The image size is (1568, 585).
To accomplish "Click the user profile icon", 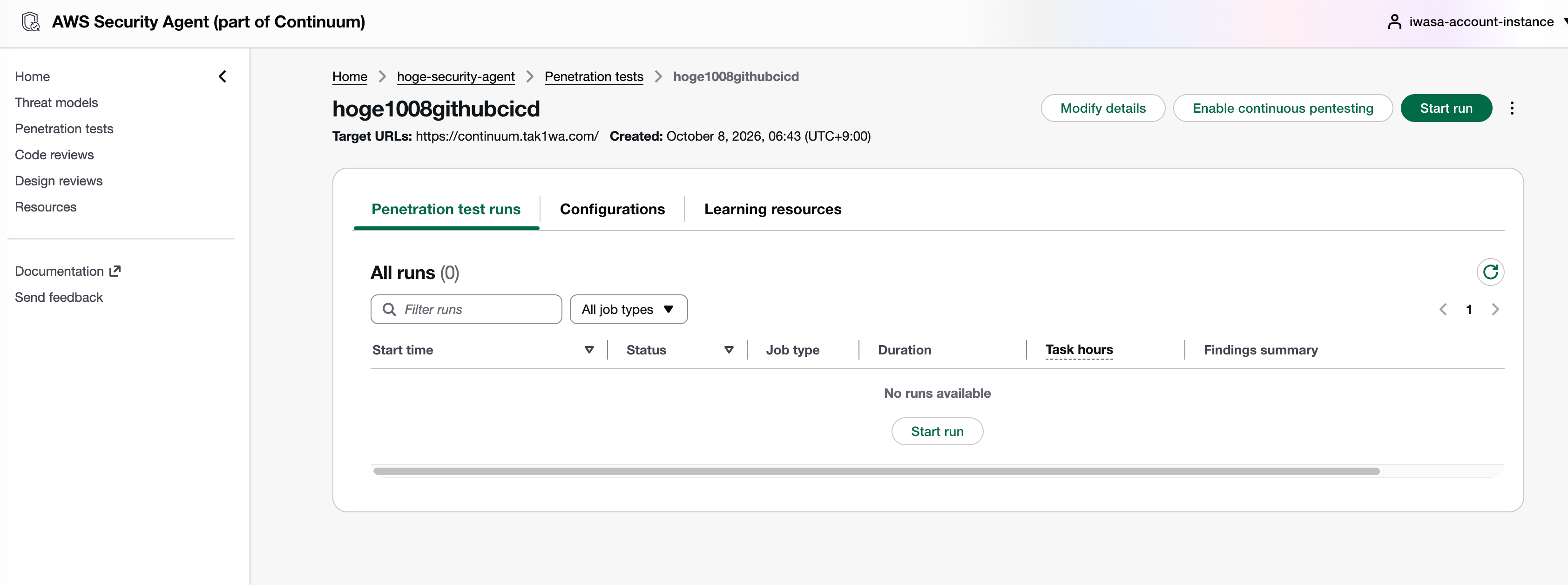I will pyautogui.click(x=1394, y=22).
